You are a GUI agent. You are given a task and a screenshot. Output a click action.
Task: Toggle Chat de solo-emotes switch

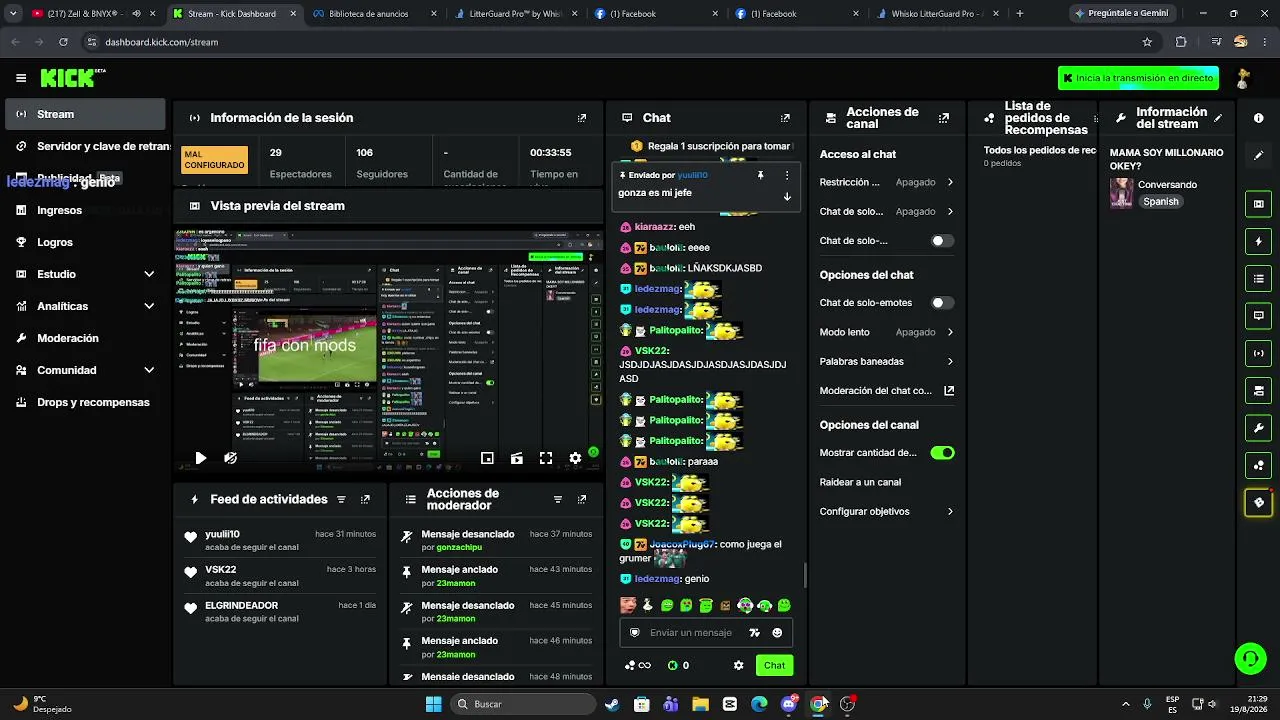click(x=942, y=303)
